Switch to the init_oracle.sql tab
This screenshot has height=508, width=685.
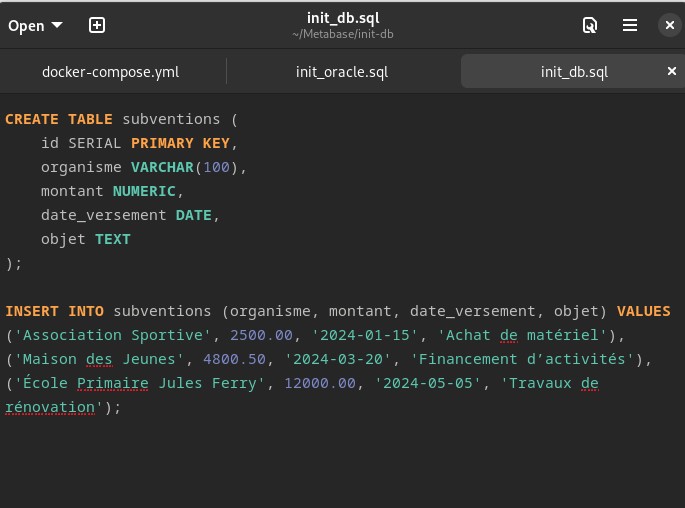coord(342,72)
